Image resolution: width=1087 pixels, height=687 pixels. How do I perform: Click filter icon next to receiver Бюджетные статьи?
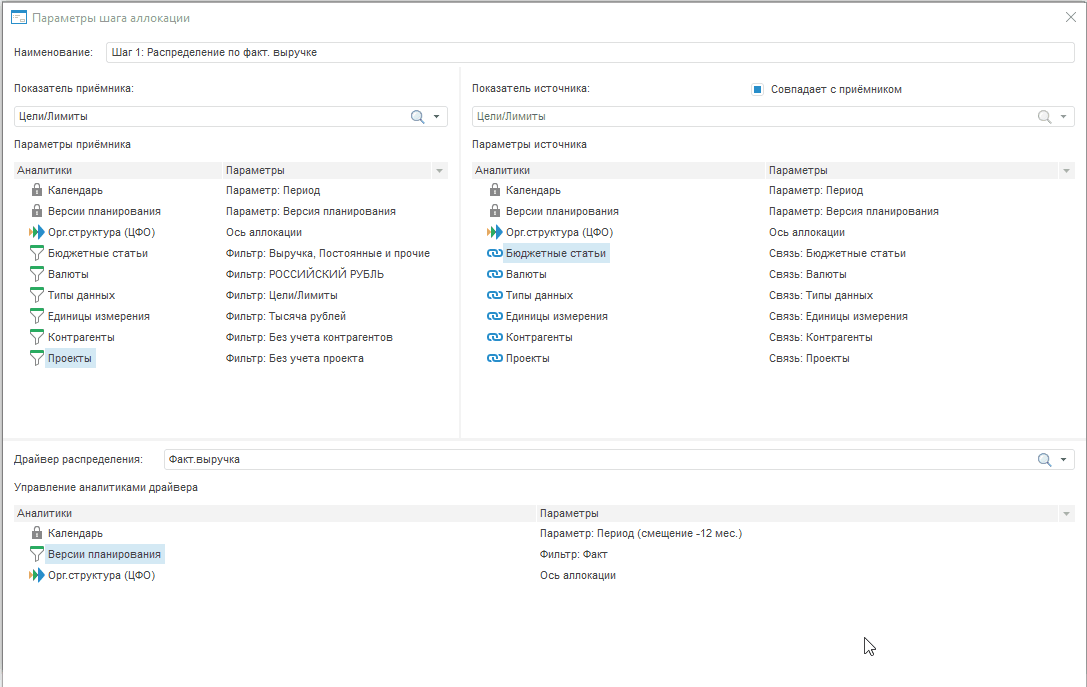tap(37, 253)
